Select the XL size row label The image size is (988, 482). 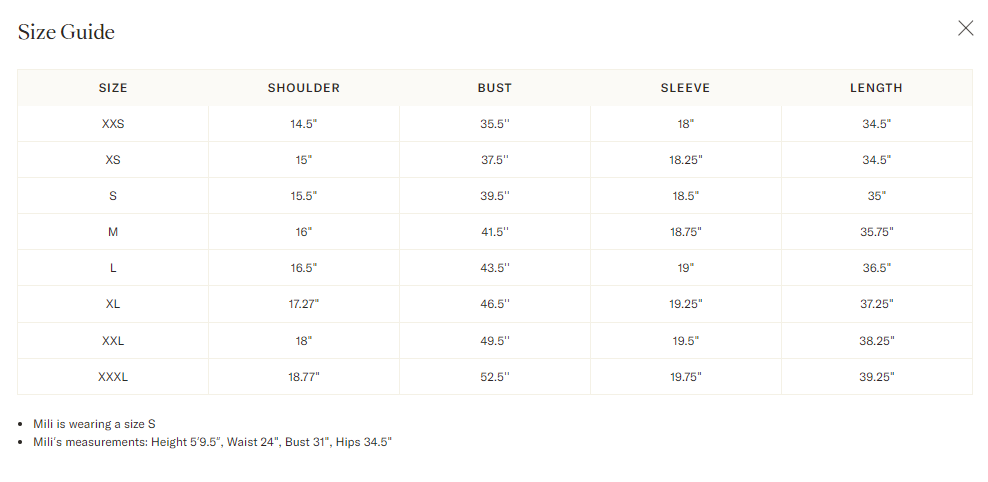pos(113,304)
